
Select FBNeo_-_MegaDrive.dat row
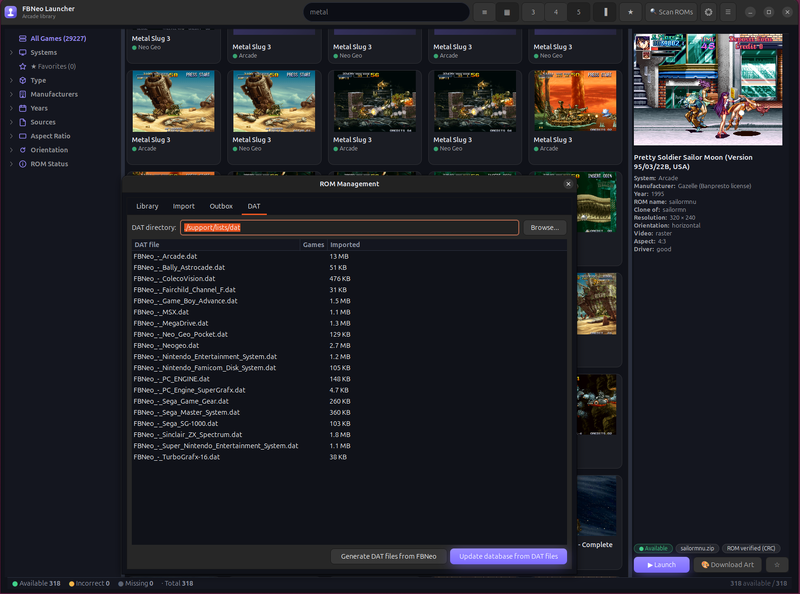[x=349, y=323]
